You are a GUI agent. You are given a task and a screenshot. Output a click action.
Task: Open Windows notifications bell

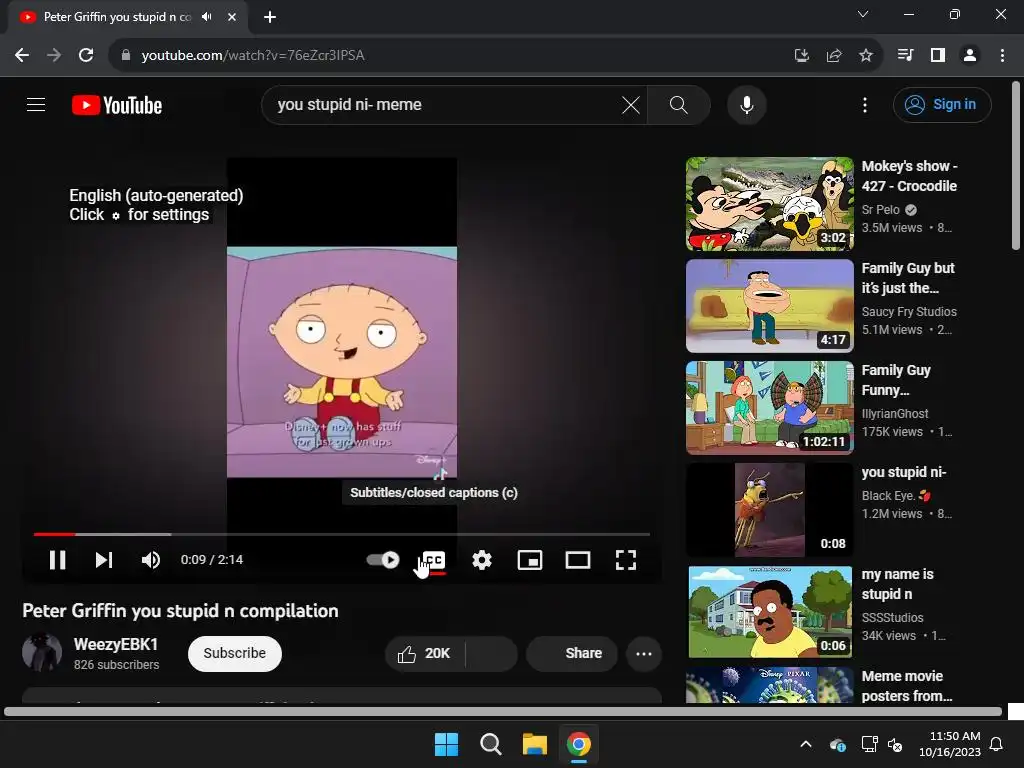[x=997, y=744]
